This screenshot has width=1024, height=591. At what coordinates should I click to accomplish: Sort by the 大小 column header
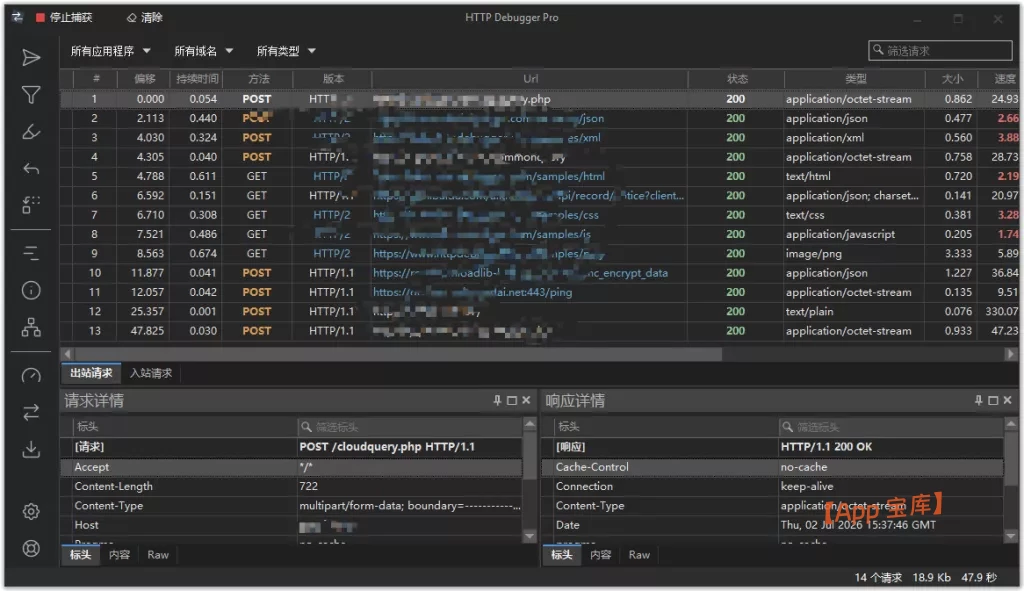(x=952, y=79)
